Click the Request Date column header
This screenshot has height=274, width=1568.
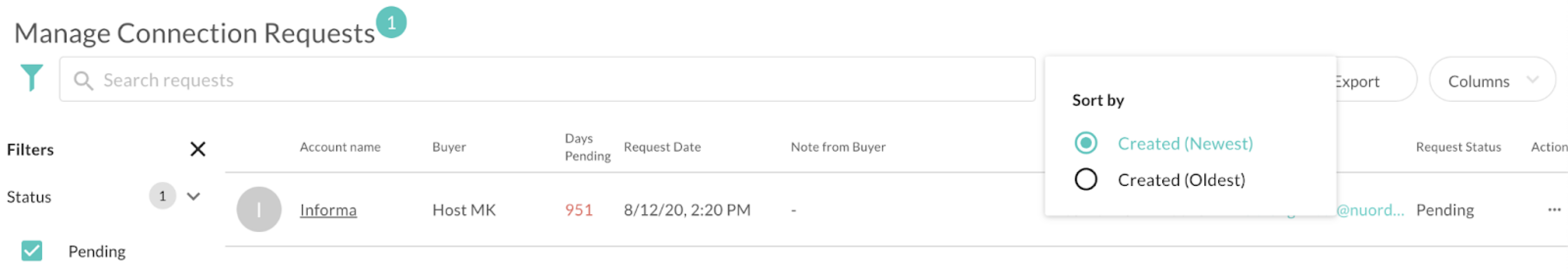click(662, 147)
